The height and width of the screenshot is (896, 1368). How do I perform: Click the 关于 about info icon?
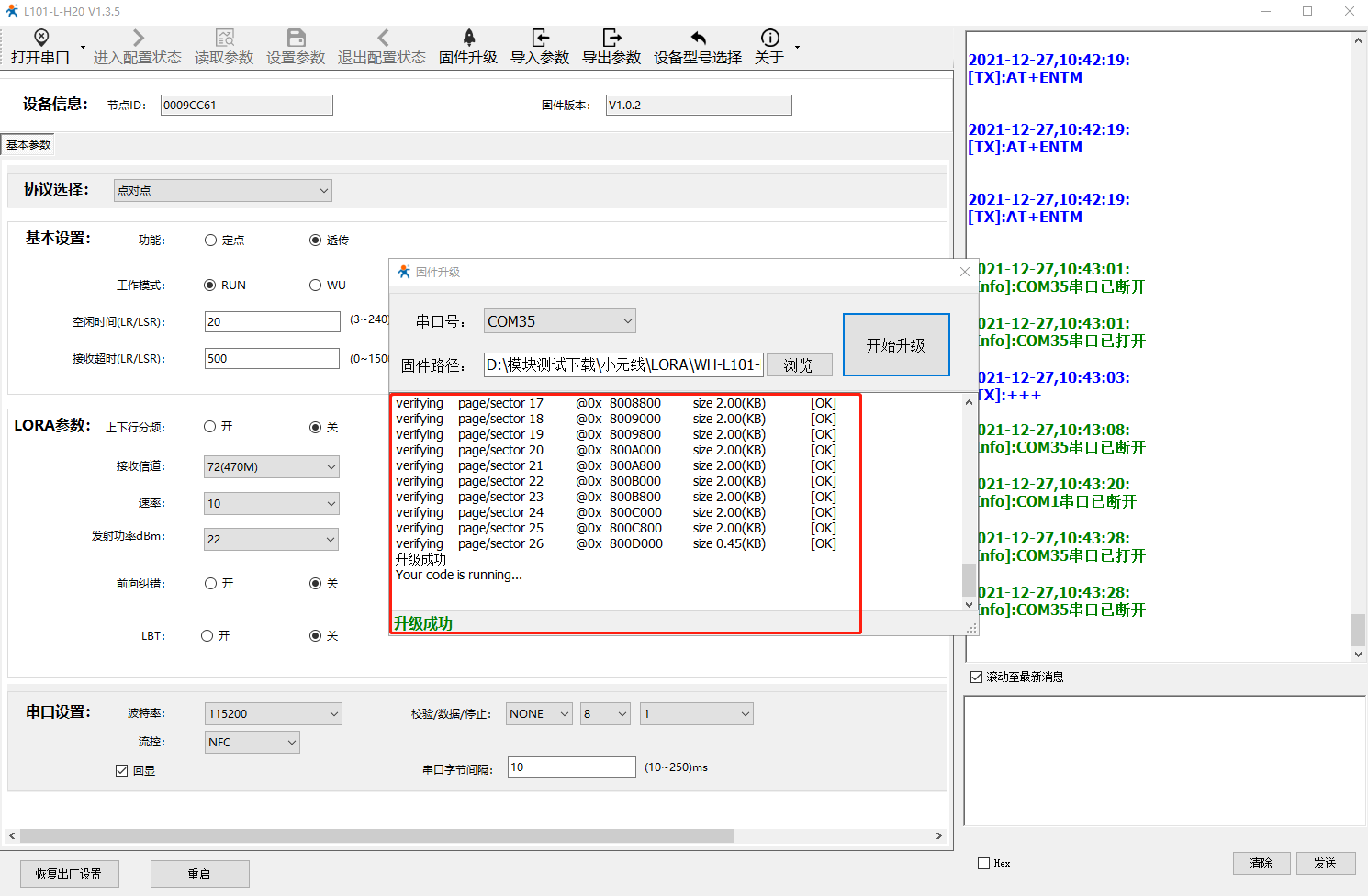point(769,38)
